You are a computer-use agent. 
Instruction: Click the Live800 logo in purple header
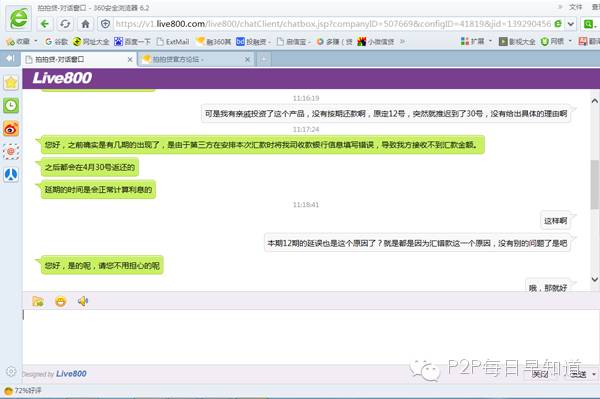coord(62,78)
